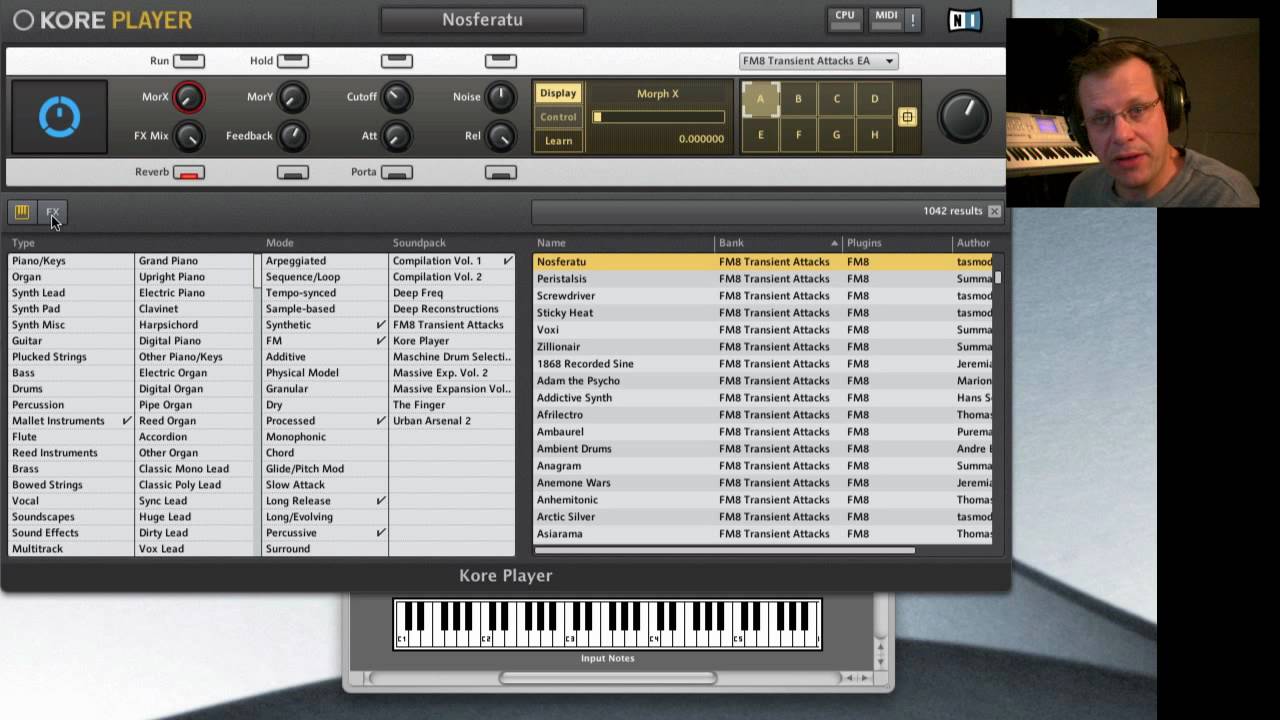
Task: Click the exclamation panic icon
Action: click(x=912, y=19)
